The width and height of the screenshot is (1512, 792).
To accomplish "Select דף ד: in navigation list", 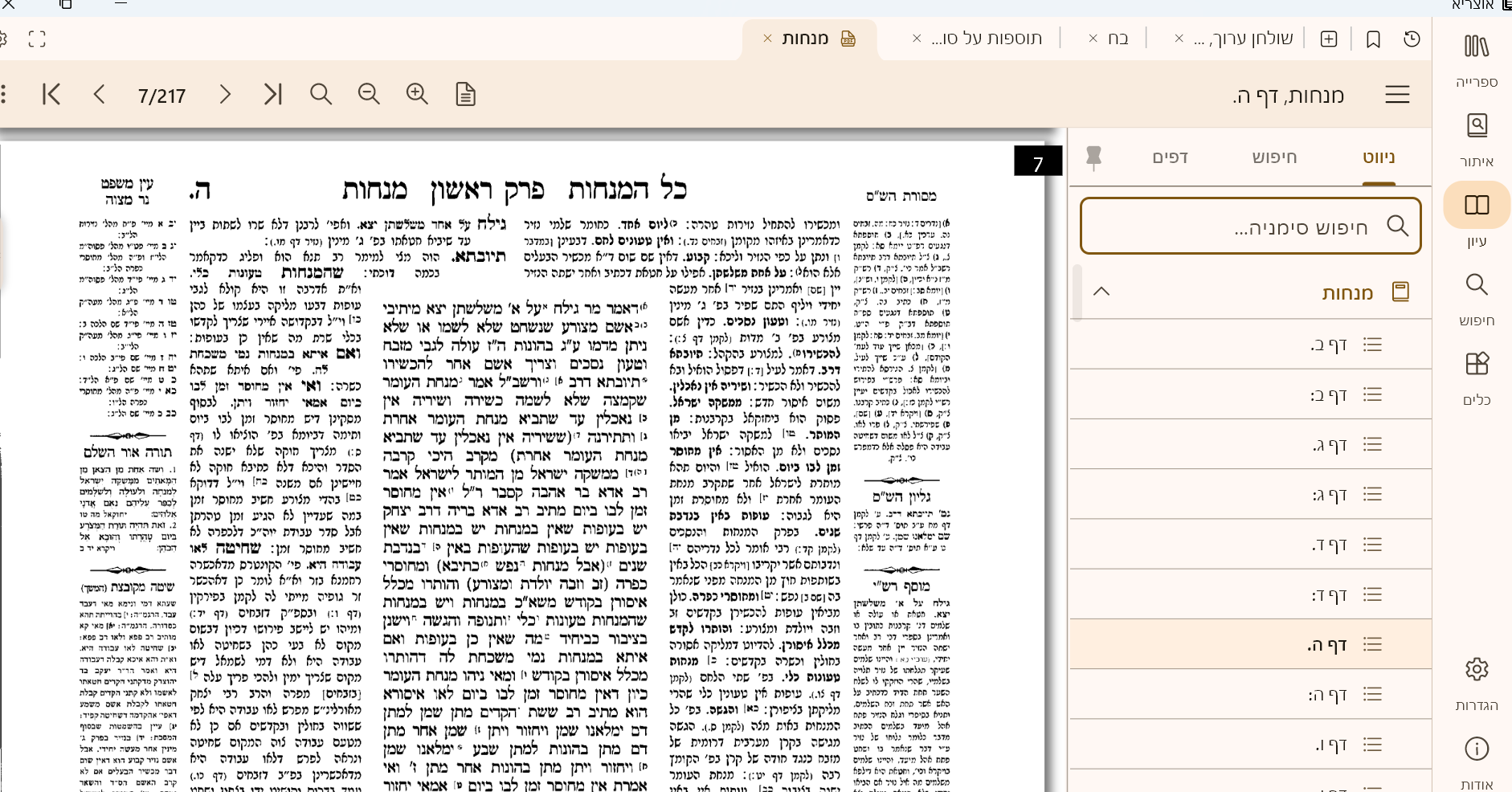I will click(1330, 595).
